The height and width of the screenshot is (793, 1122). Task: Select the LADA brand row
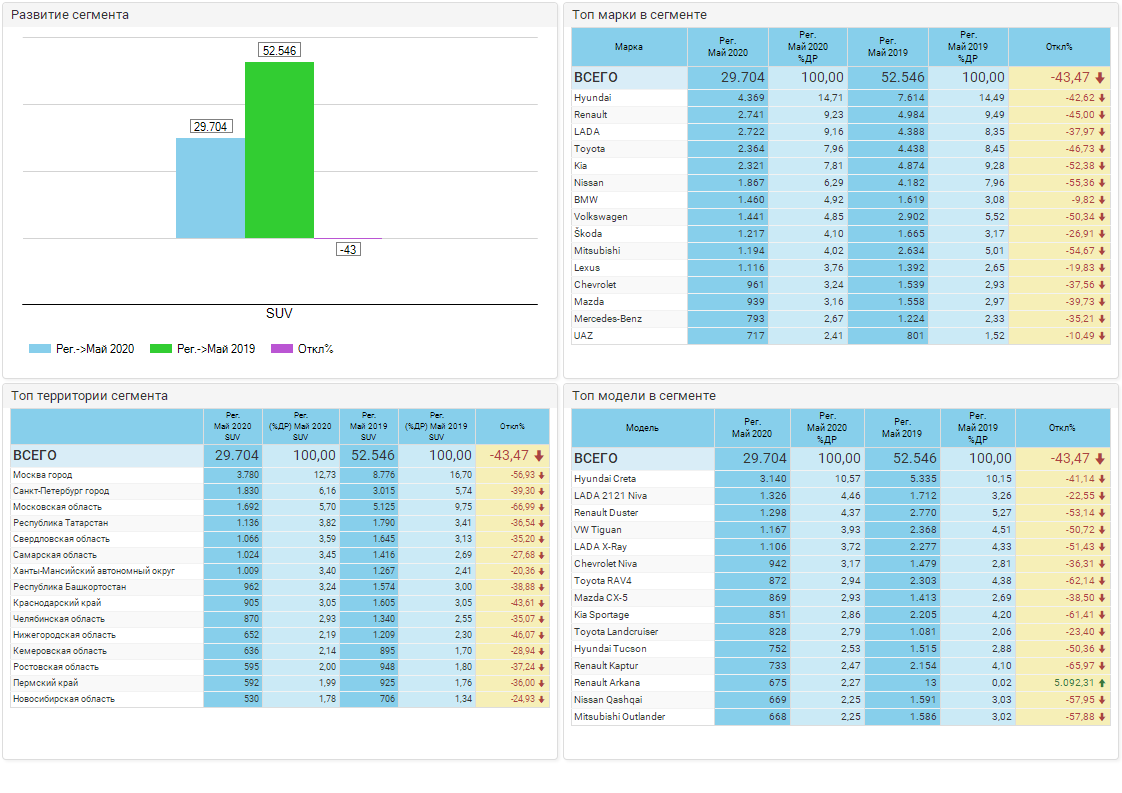coord(841,132)
